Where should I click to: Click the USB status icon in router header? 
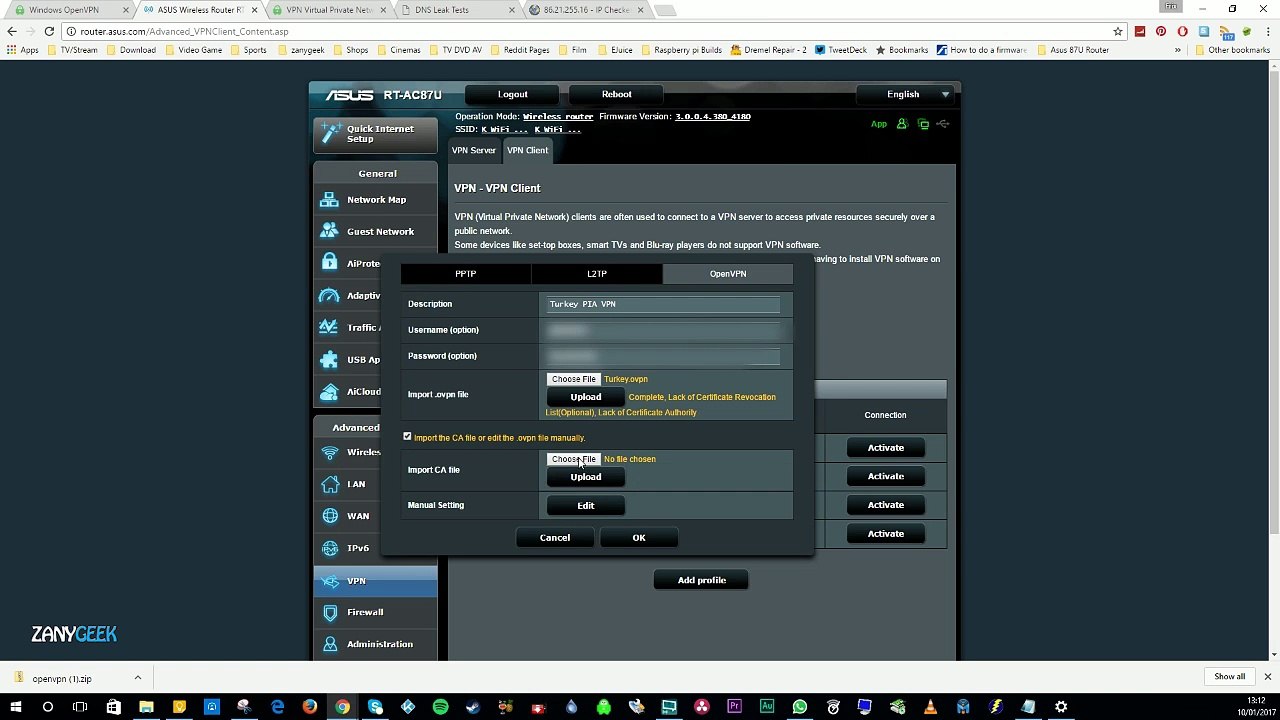[x=942, y=124]
